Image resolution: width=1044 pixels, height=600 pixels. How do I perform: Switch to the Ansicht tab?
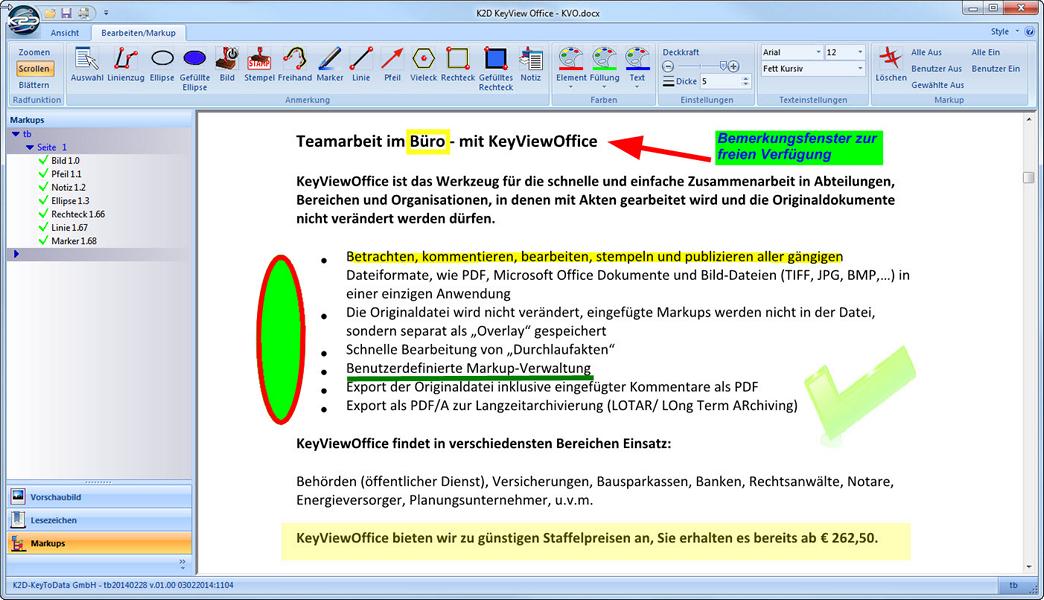[65, 33]
